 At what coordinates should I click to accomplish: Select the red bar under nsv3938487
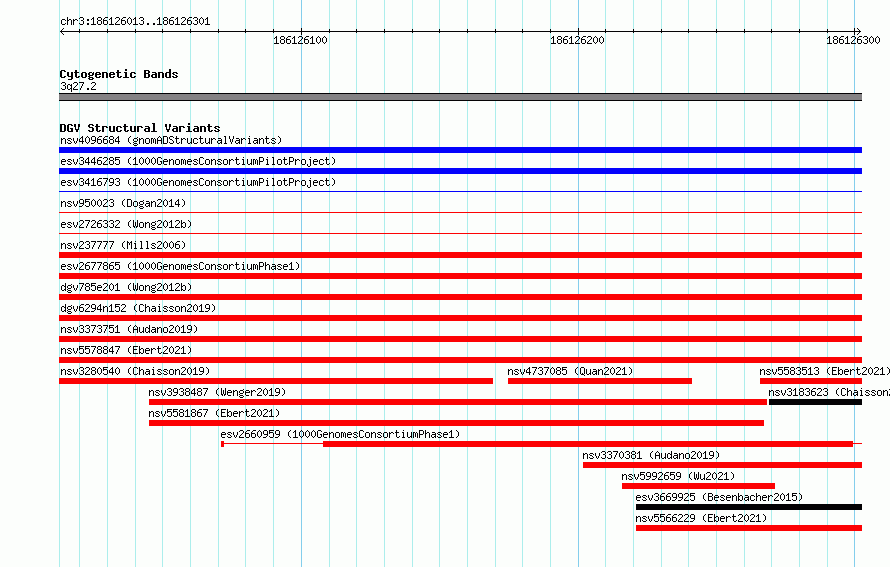[458, 402]
